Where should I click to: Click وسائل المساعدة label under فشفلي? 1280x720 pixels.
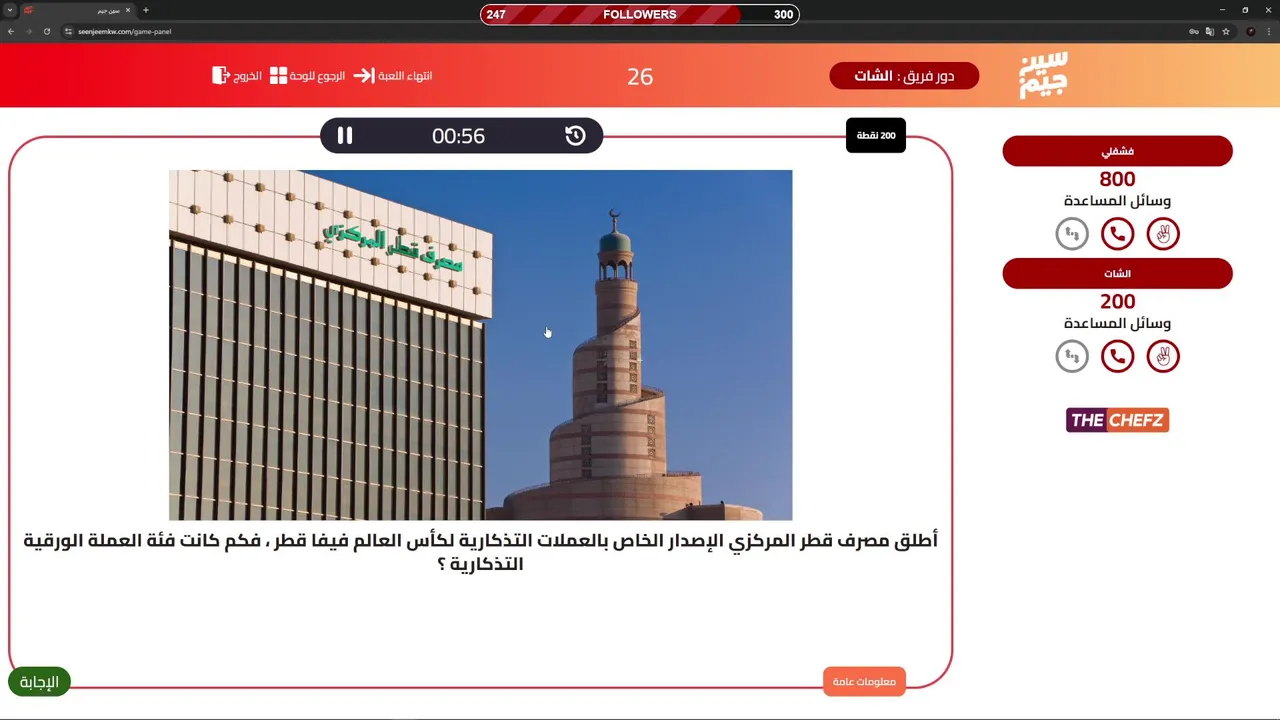pos(1117,201)
